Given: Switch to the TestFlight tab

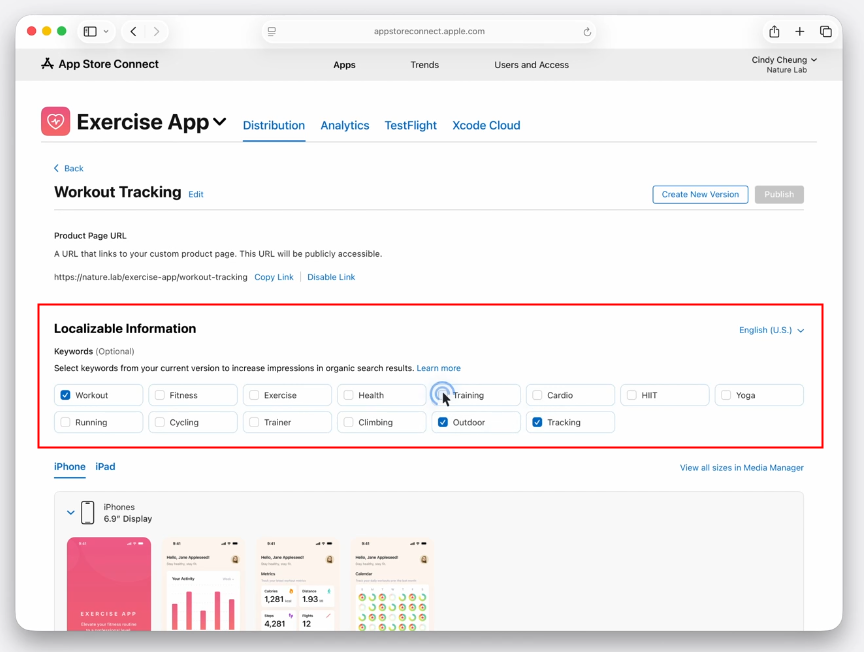Looking at the screenshot, I should 410,126.
